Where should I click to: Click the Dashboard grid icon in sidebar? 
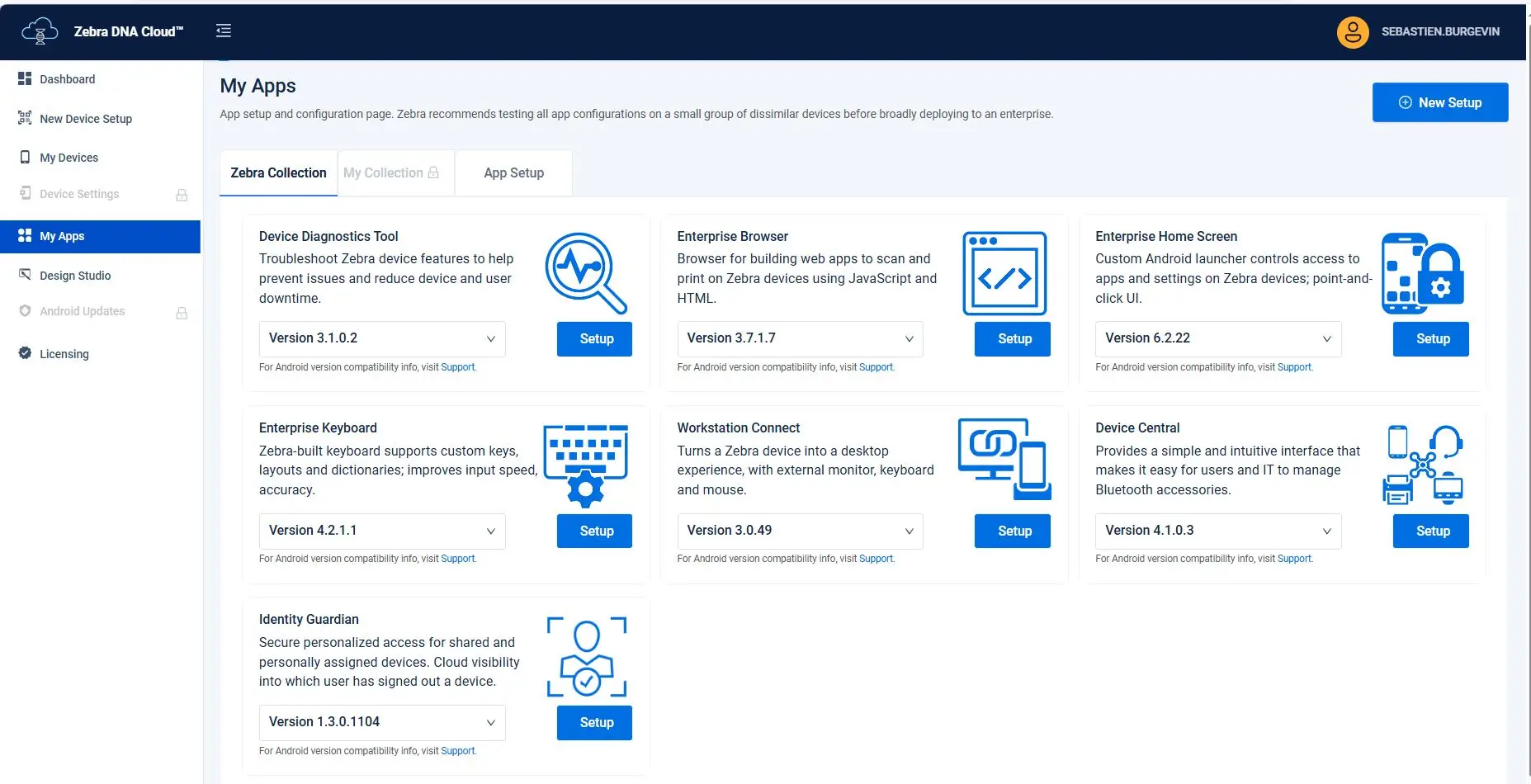pos(25,78)
